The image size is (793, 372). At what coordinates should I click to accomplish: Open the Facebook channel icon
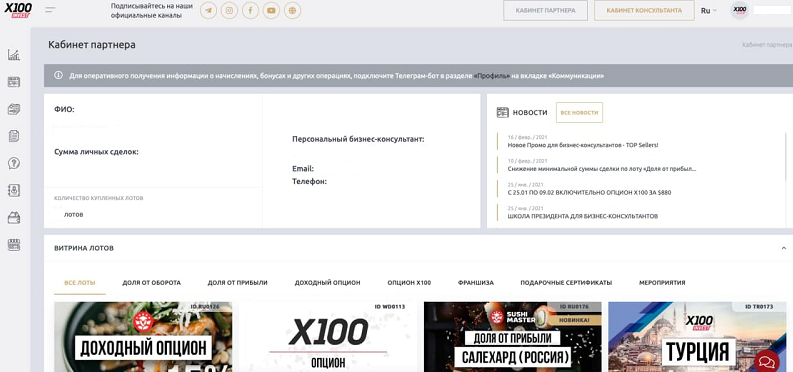[x=250, y=11]
